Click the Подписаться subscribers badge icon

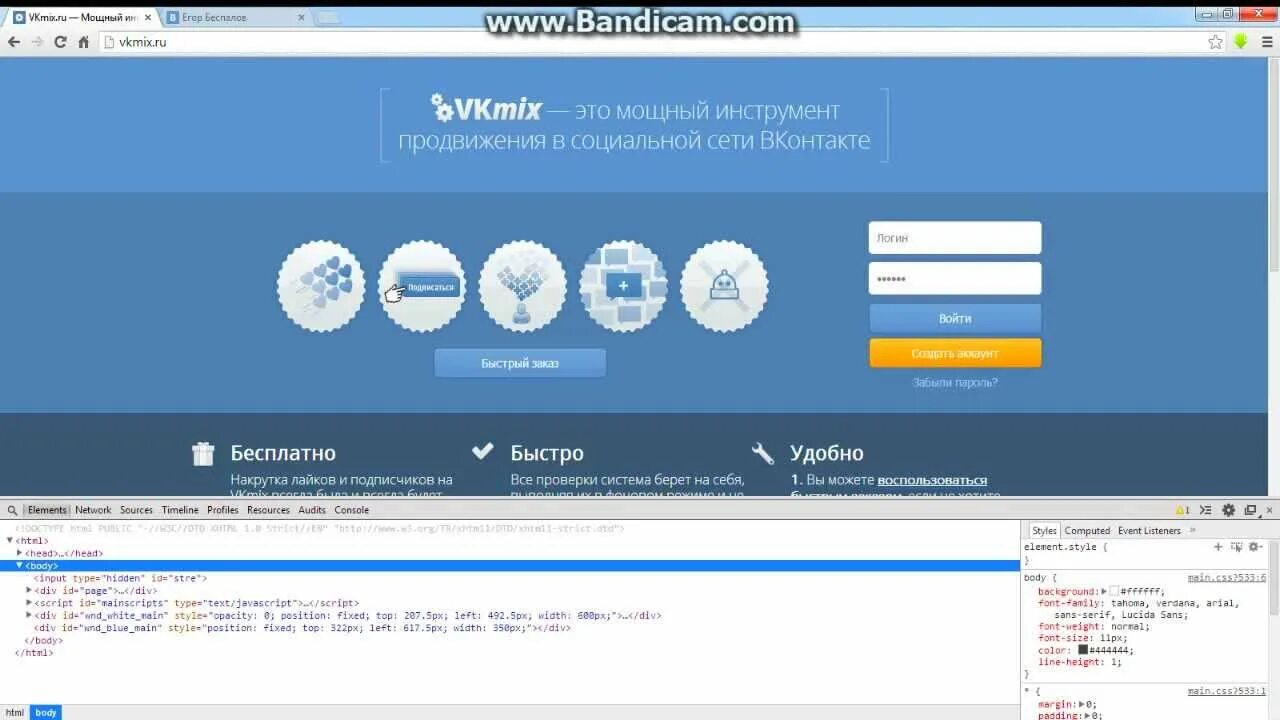[x=422, y=286]
